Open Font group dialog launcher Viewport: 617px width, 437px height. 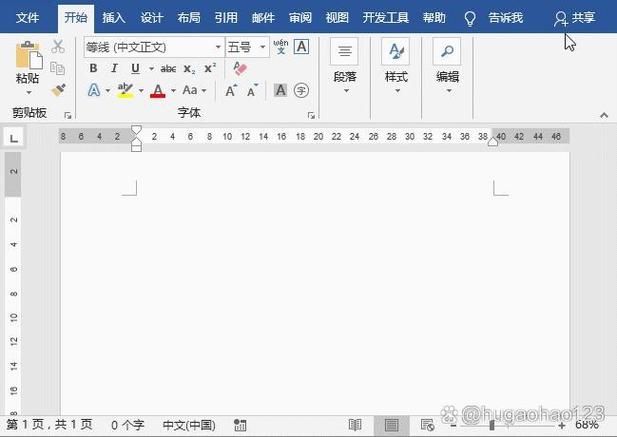click(311, 115)
